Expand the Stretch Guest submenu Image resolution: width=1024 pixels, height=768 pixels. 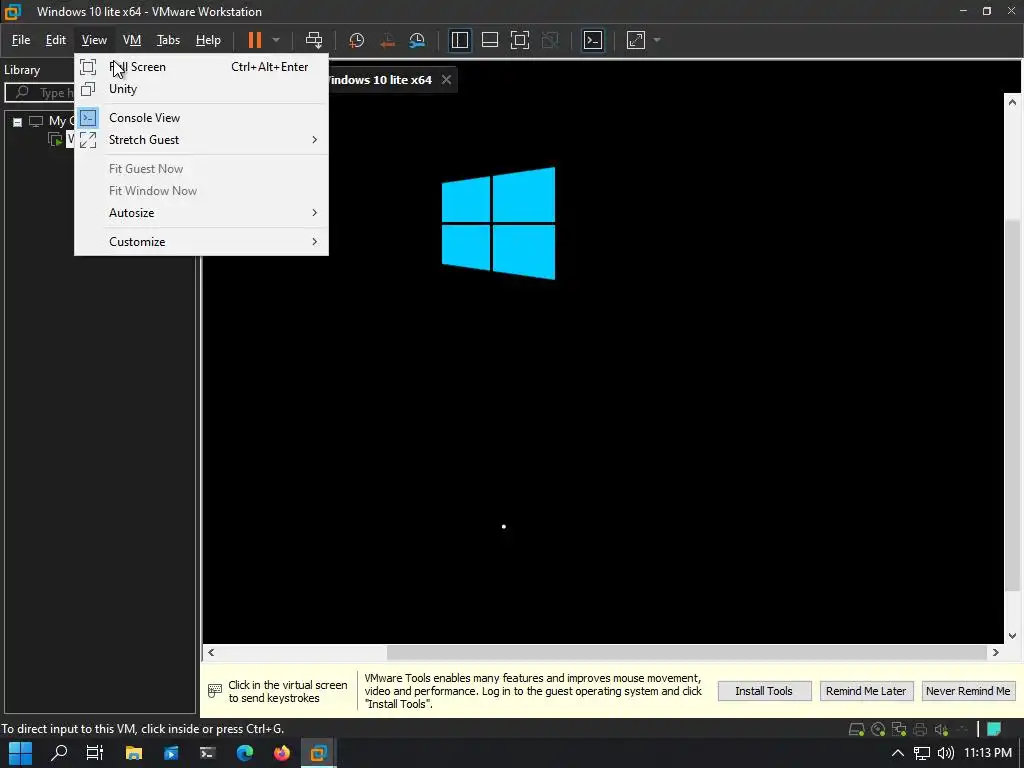tap(201, 140)
